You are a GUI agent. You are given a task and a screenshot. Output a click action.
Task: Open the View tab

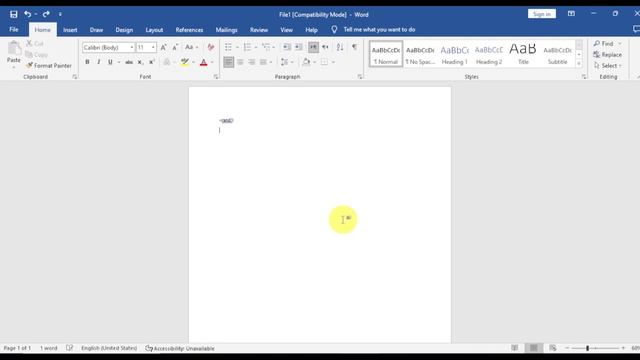click(x=287, y=30)
